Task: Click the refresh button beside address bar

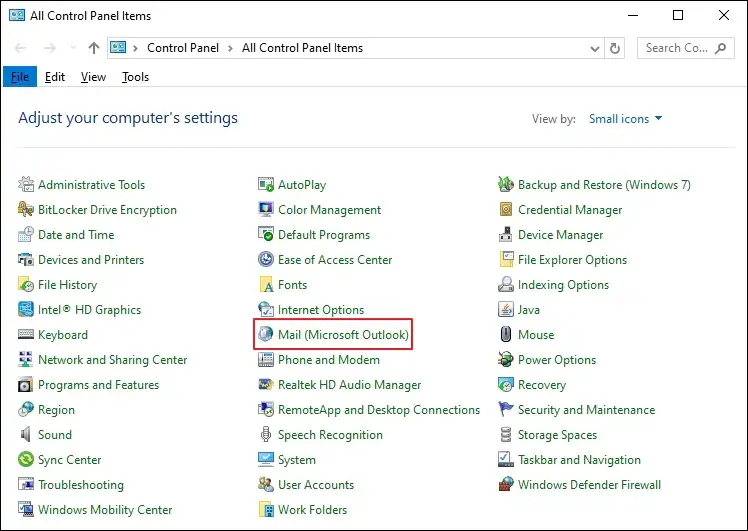Action: (615, 48)
